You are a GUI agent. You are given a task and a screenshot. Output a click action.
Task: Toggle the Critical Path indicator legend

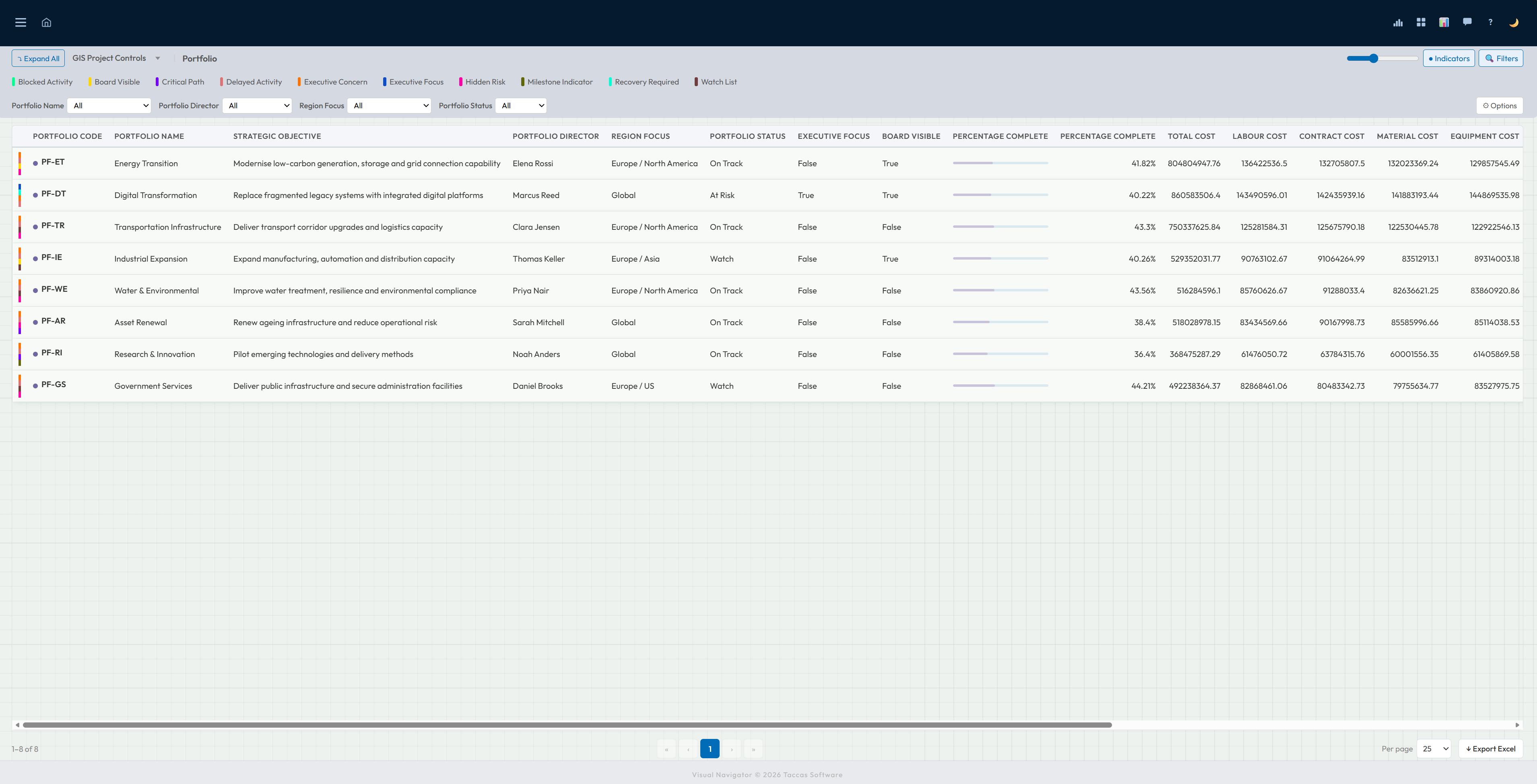(x=179, y=82)
